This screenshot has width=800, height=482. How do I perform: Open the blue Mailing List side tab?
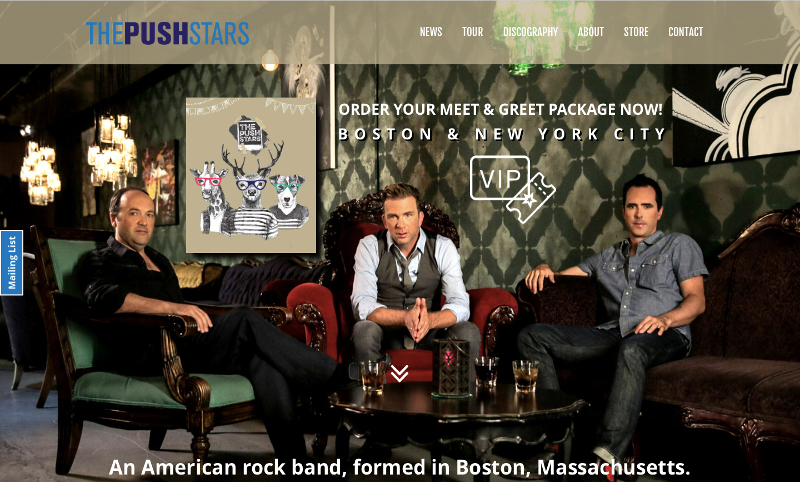click(x=11, y=263)
